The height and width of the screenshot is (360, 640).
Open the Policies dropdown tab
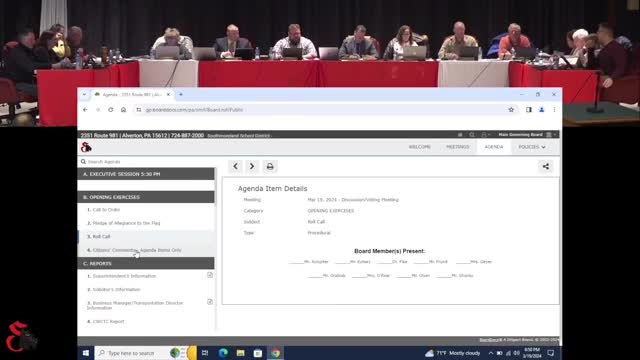pyautogui.click(x=531, y=147)
